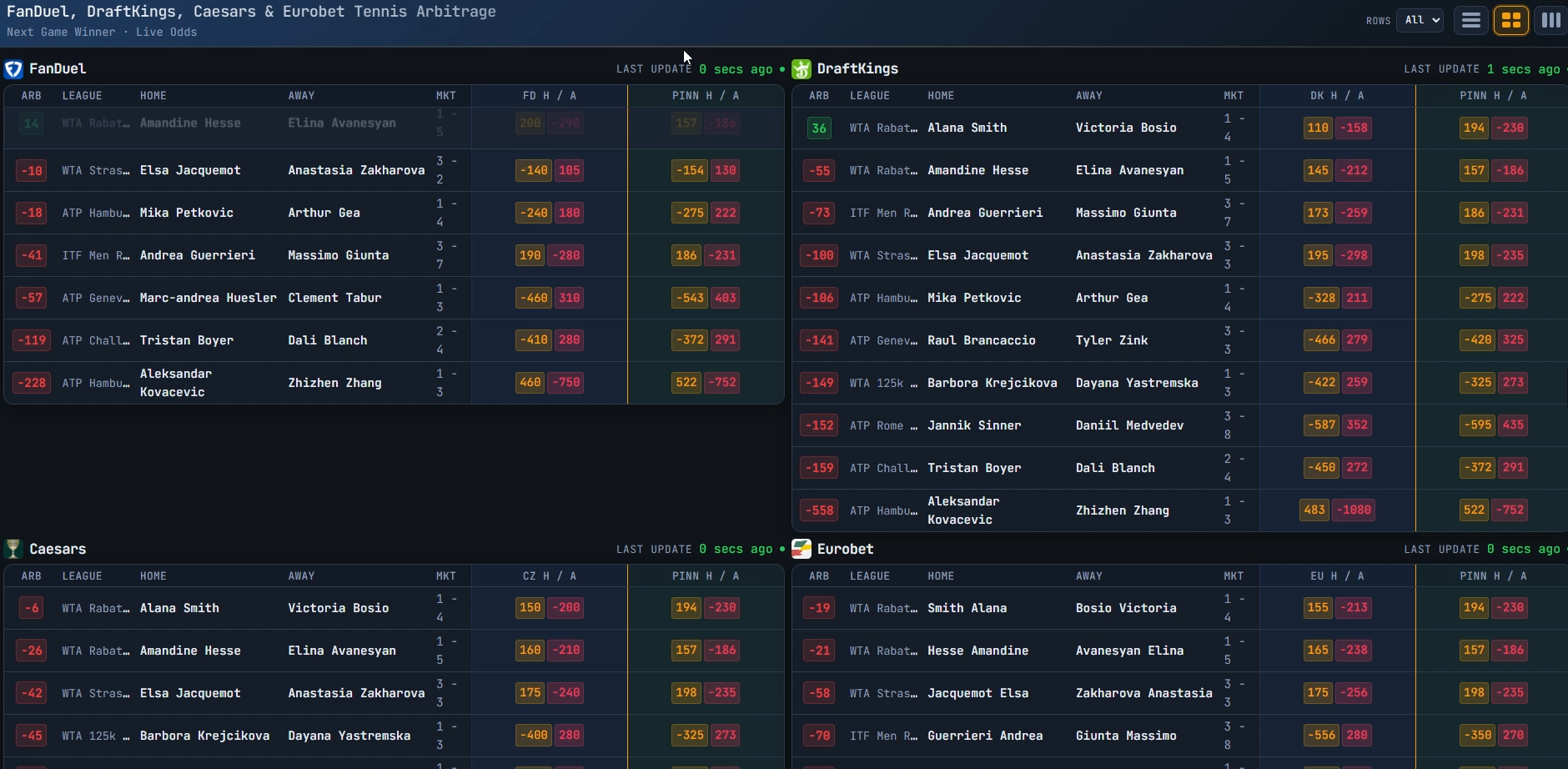Click the -558 arb badge in DraftKings
The height and width of the screenshot is (769, 1568).
click(x=819, y=510)
